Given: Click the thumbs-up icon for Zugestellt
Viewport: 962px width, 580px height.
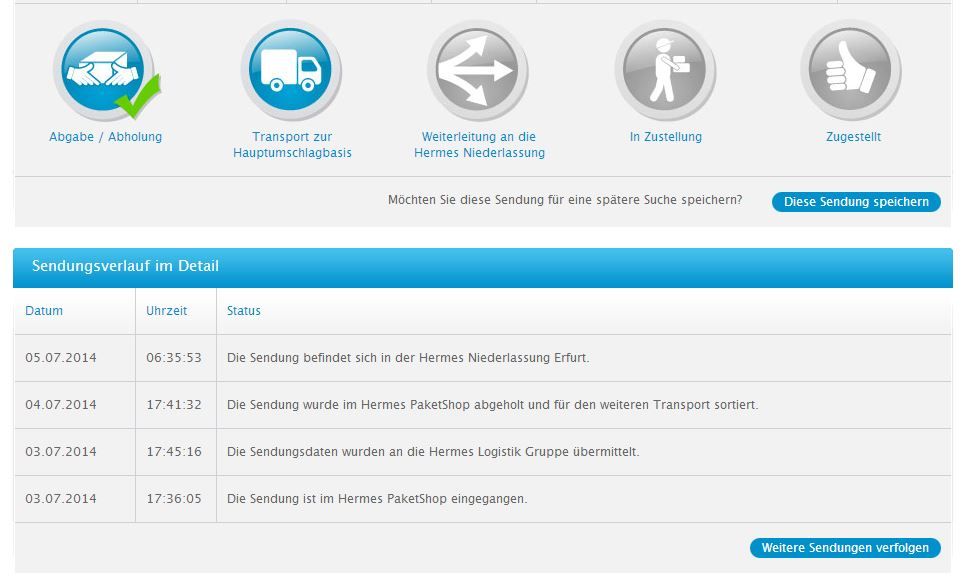Looking at the screenshot, I should (851, 70).
